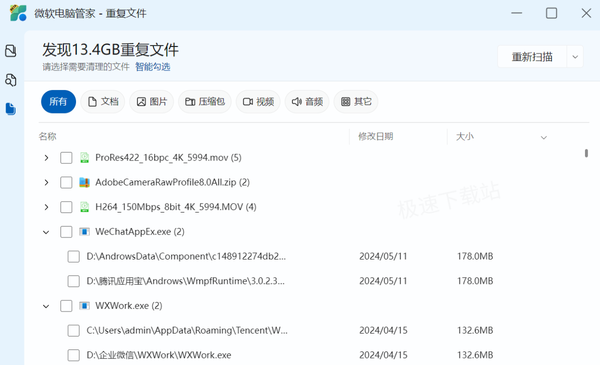Switch to the 其它 filter tab
Image resolution: width=600 pixels, height=365 pixels.
click(356, 101)
